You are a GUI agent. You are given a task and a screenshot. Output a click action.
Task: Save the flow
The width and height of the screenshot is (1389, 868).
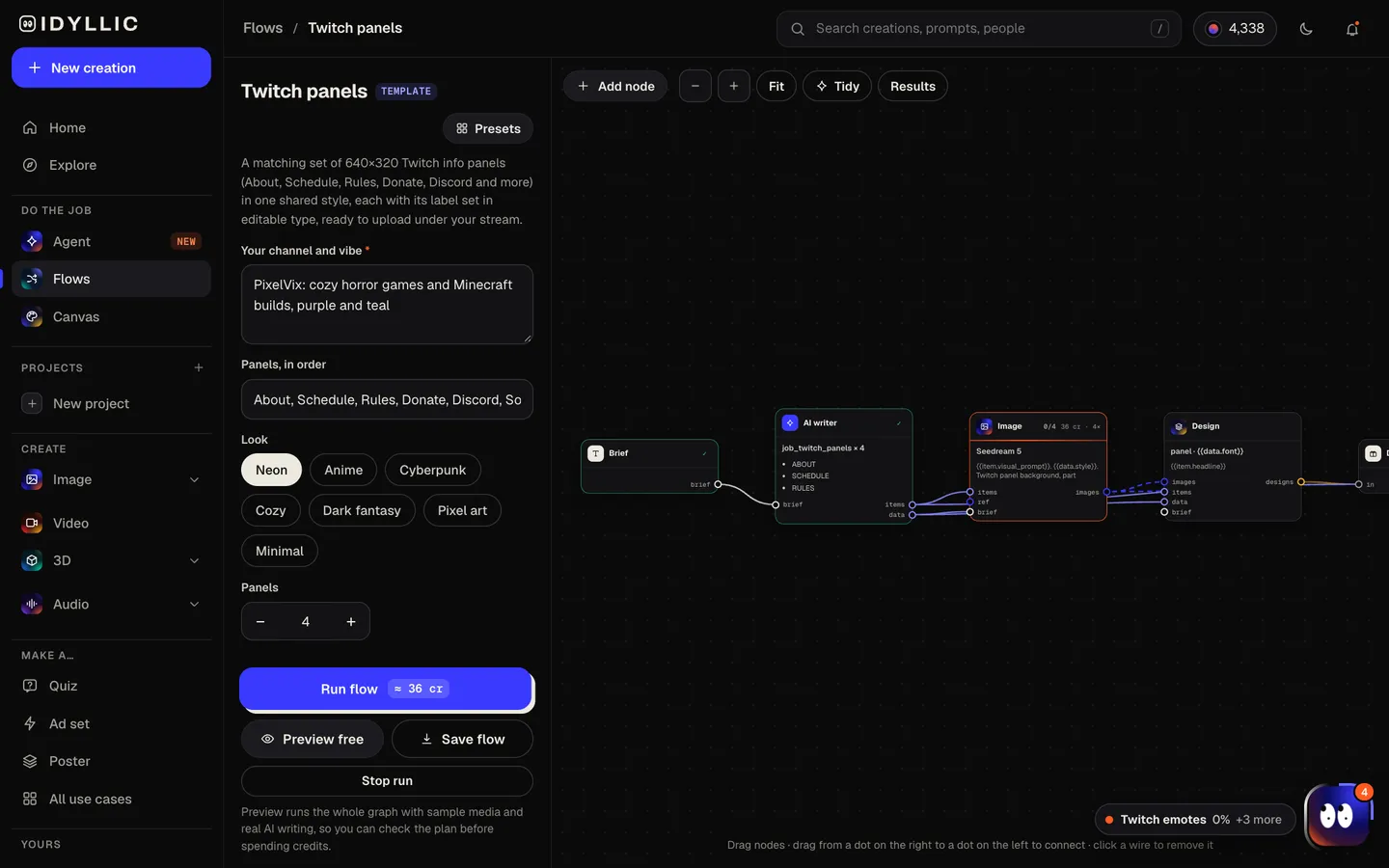coord(462,739)
